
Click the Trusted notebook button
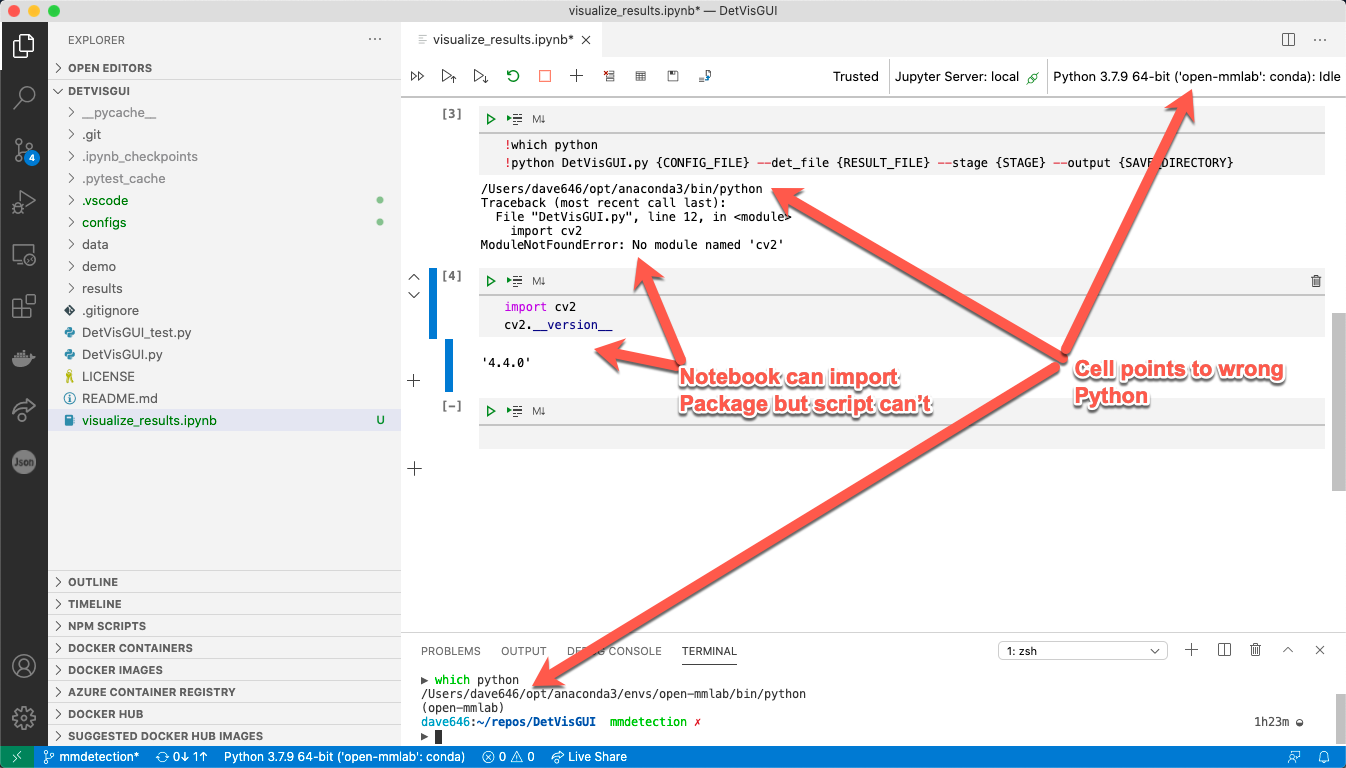(x=855, y=75)
